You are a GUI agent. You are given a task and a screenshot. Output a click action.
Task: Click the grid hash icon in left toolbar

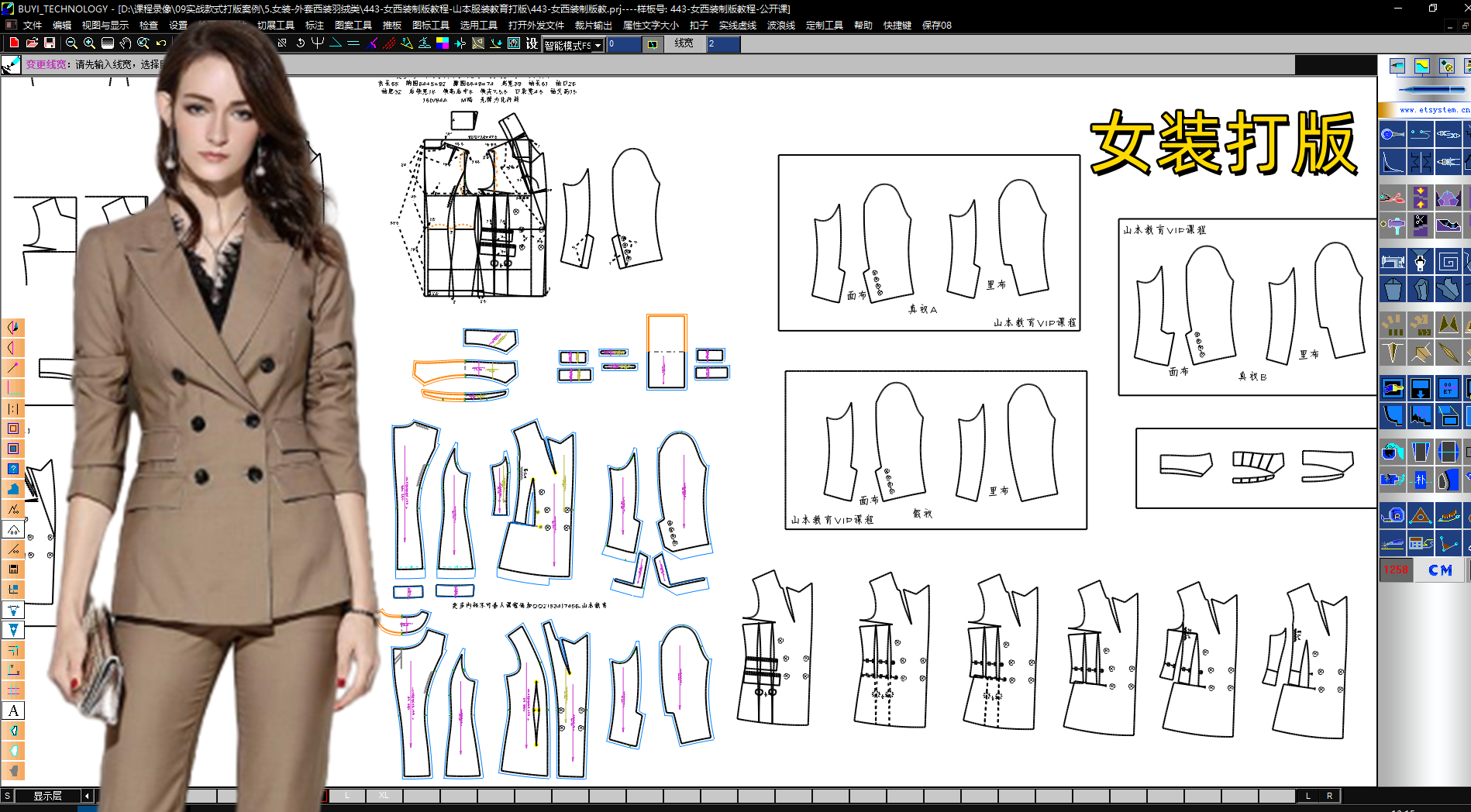[13, 690]
